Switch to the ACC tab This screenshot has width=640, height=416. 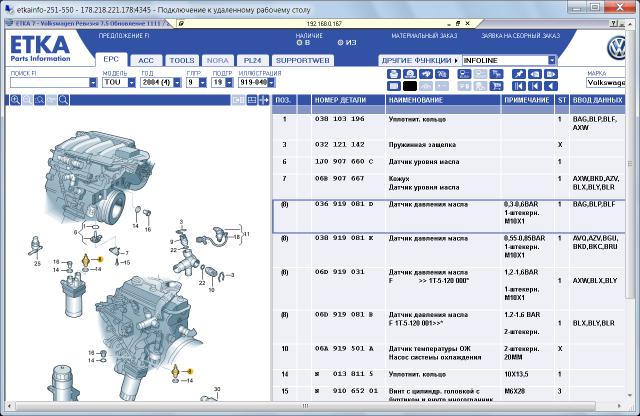pyautogui.click(x=146, y=60)
